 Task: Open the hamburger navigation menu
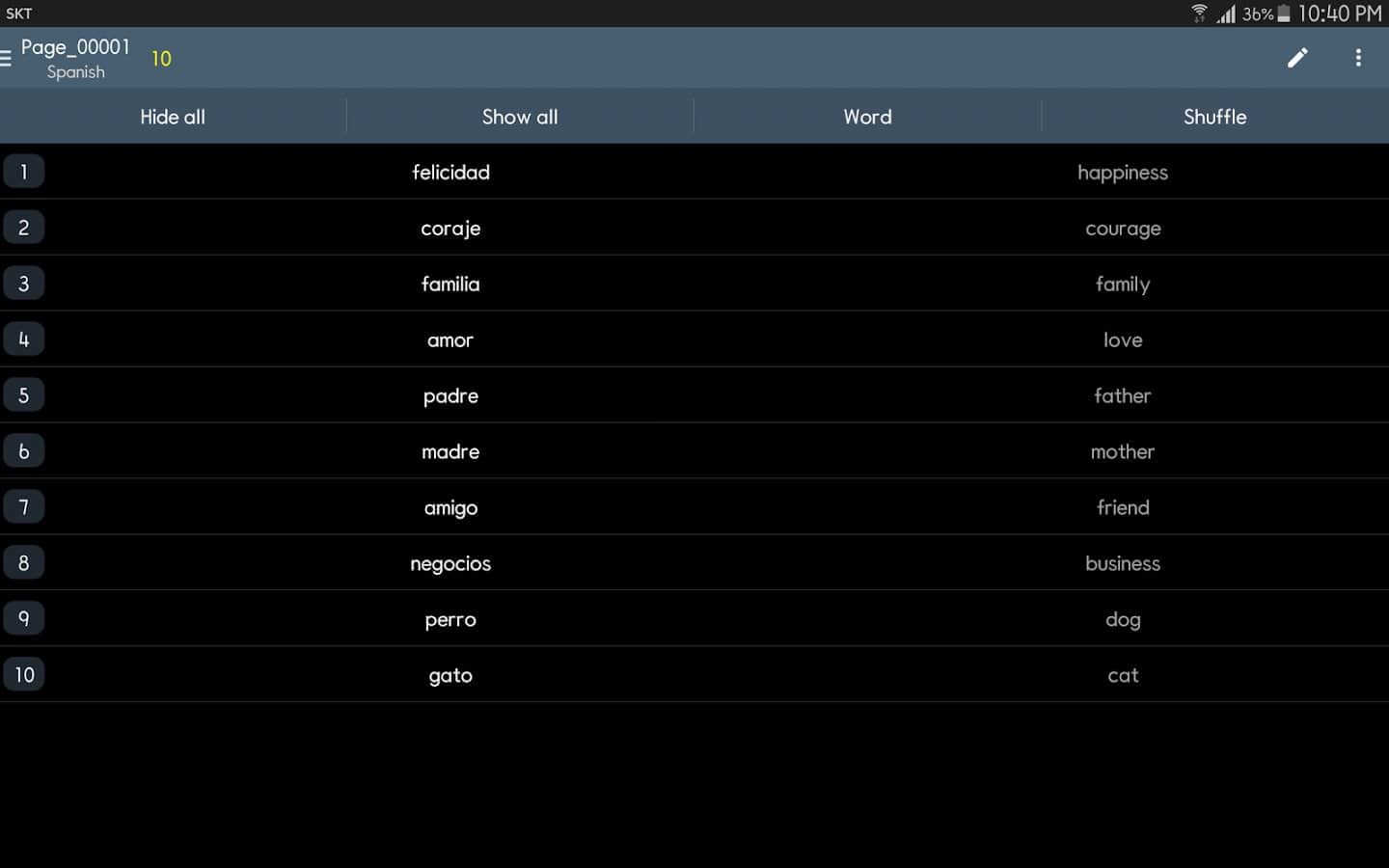coord(7,59)
